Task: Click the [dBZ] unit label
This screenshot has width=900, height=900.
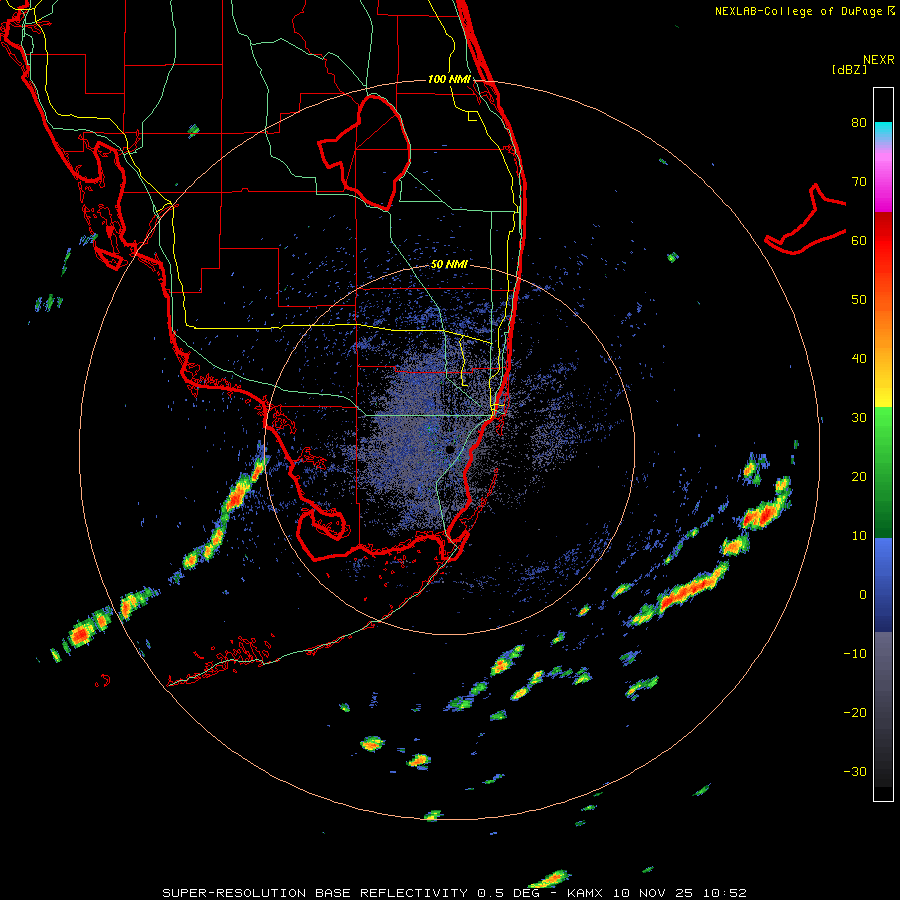Action: pos(849,69)
